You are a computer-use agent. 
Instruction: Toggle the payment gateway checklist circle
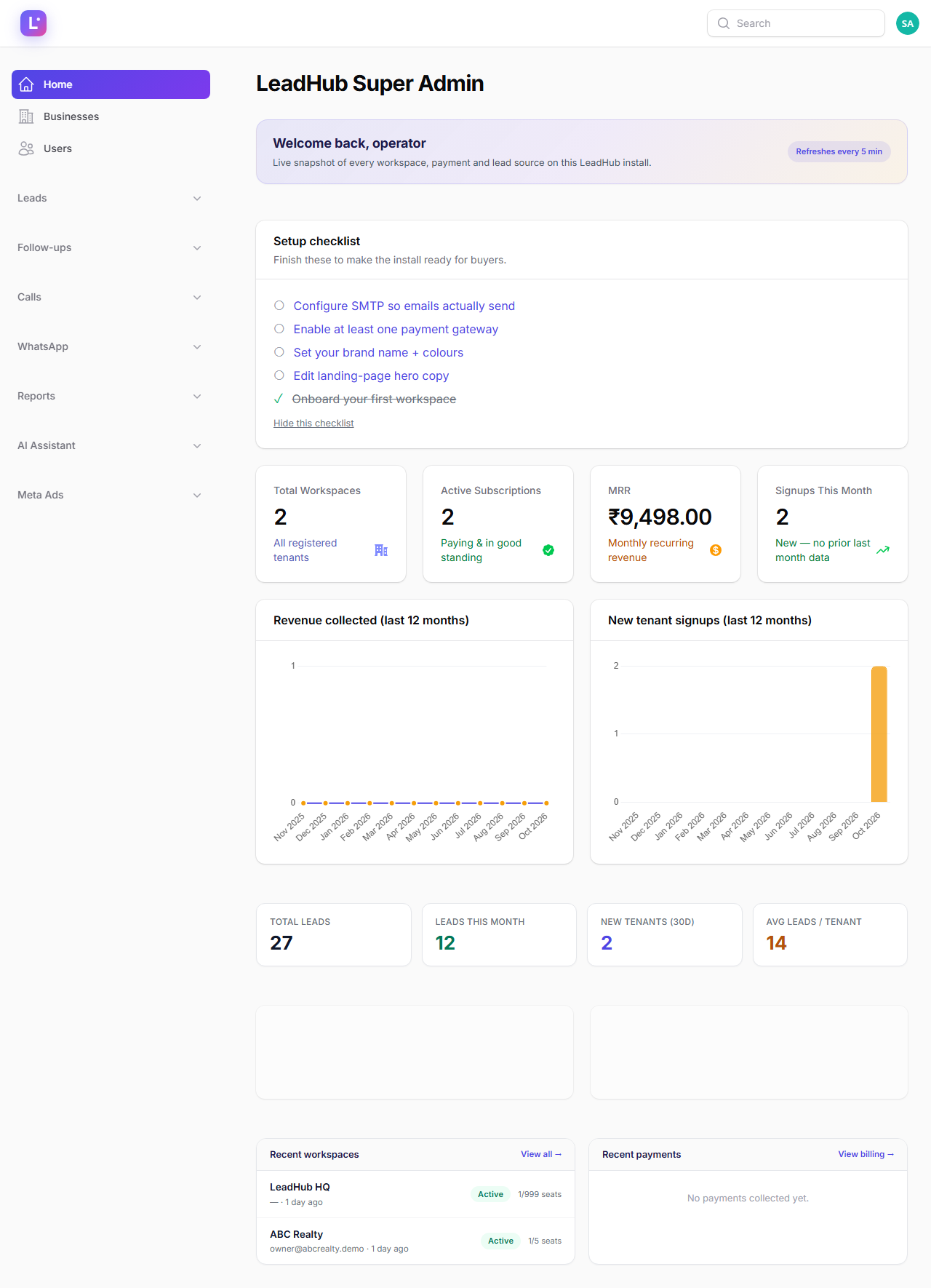[279, 329]
